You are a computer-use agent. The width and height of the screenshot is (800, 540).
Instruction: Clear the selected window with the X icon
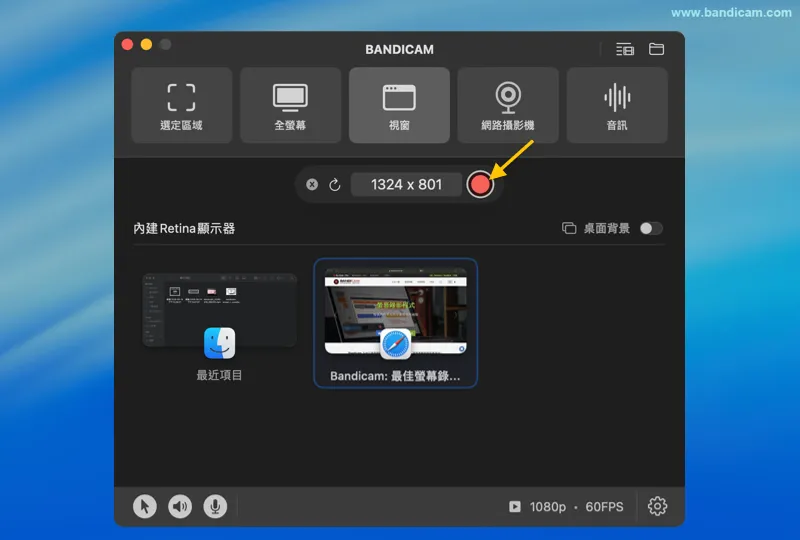(312, 185)
